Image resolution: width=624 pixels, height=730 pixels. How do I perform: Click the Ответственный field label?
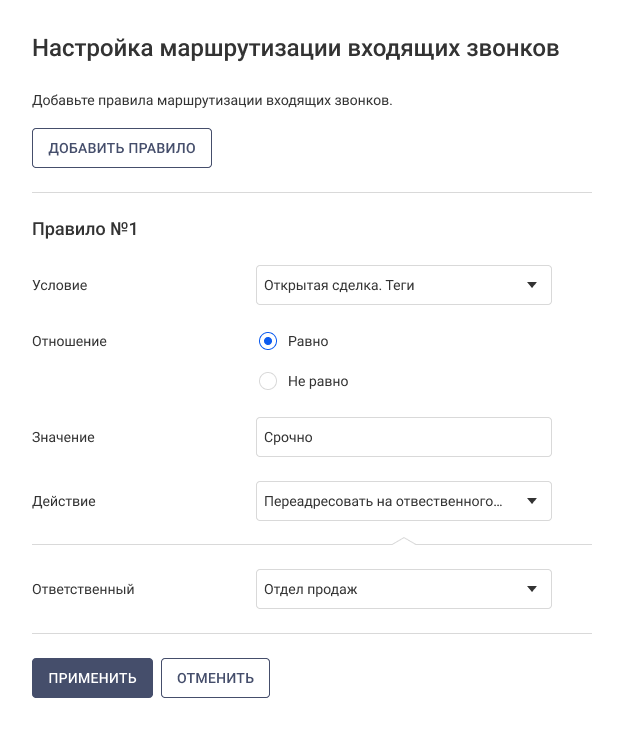[x=83, y=589]
